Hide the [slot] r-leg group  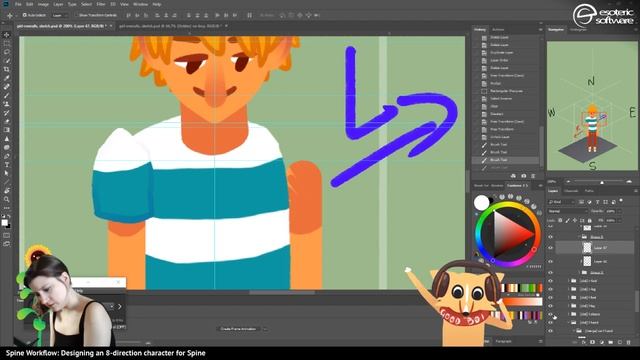click(551, 289)
